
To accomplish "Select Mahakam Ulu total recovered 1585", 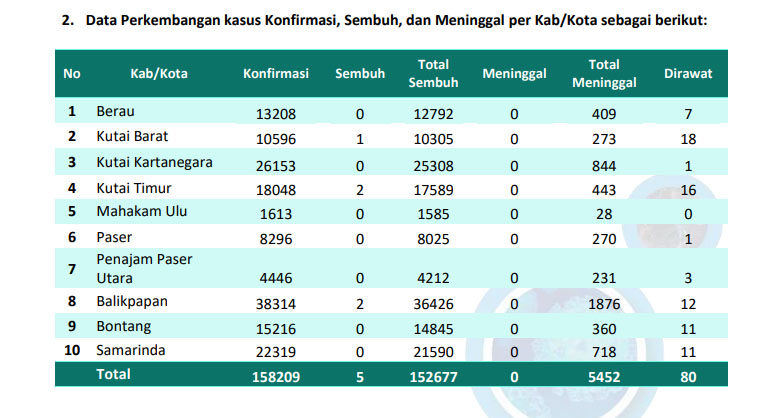I will tap(433, 214).
